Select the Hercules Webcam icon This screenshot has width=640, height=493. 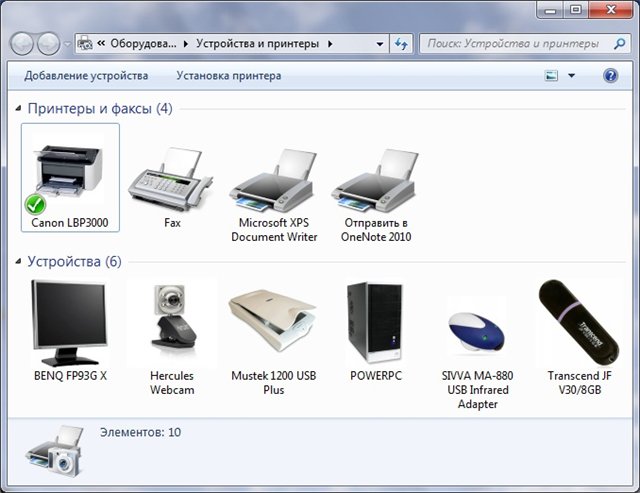click(x=172, y=322)
